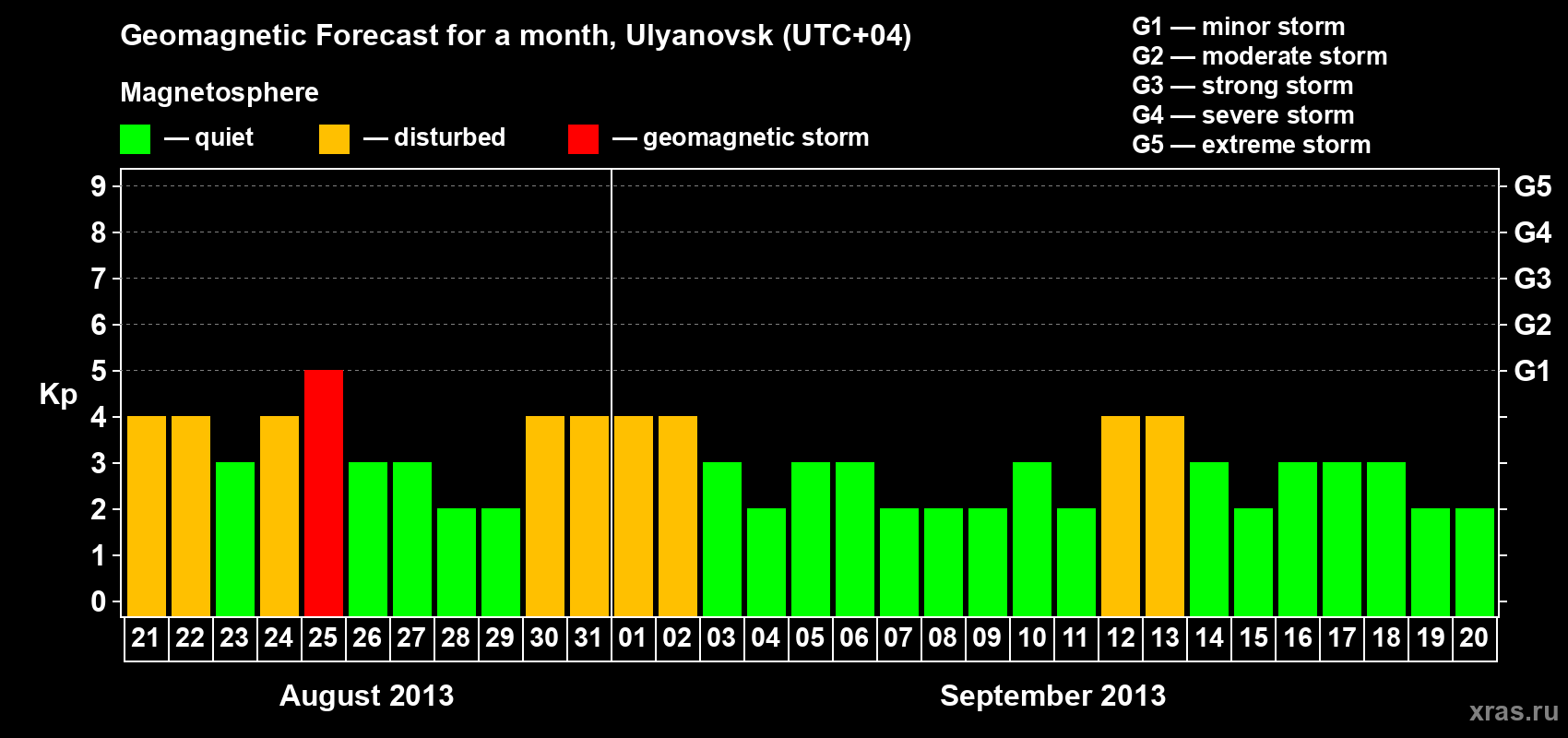
Task: Click the G2 right axis label
Action: (x=1533, y=325)
